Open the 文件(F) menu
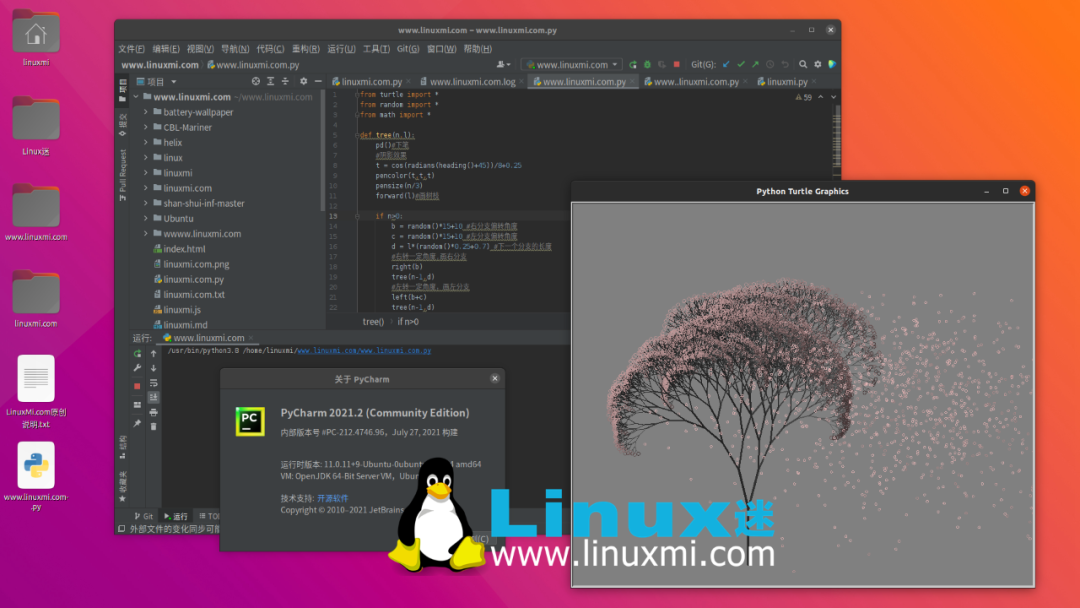This screenshot has height=608, width=1080. pyautogui.click(x=131, y=49)
